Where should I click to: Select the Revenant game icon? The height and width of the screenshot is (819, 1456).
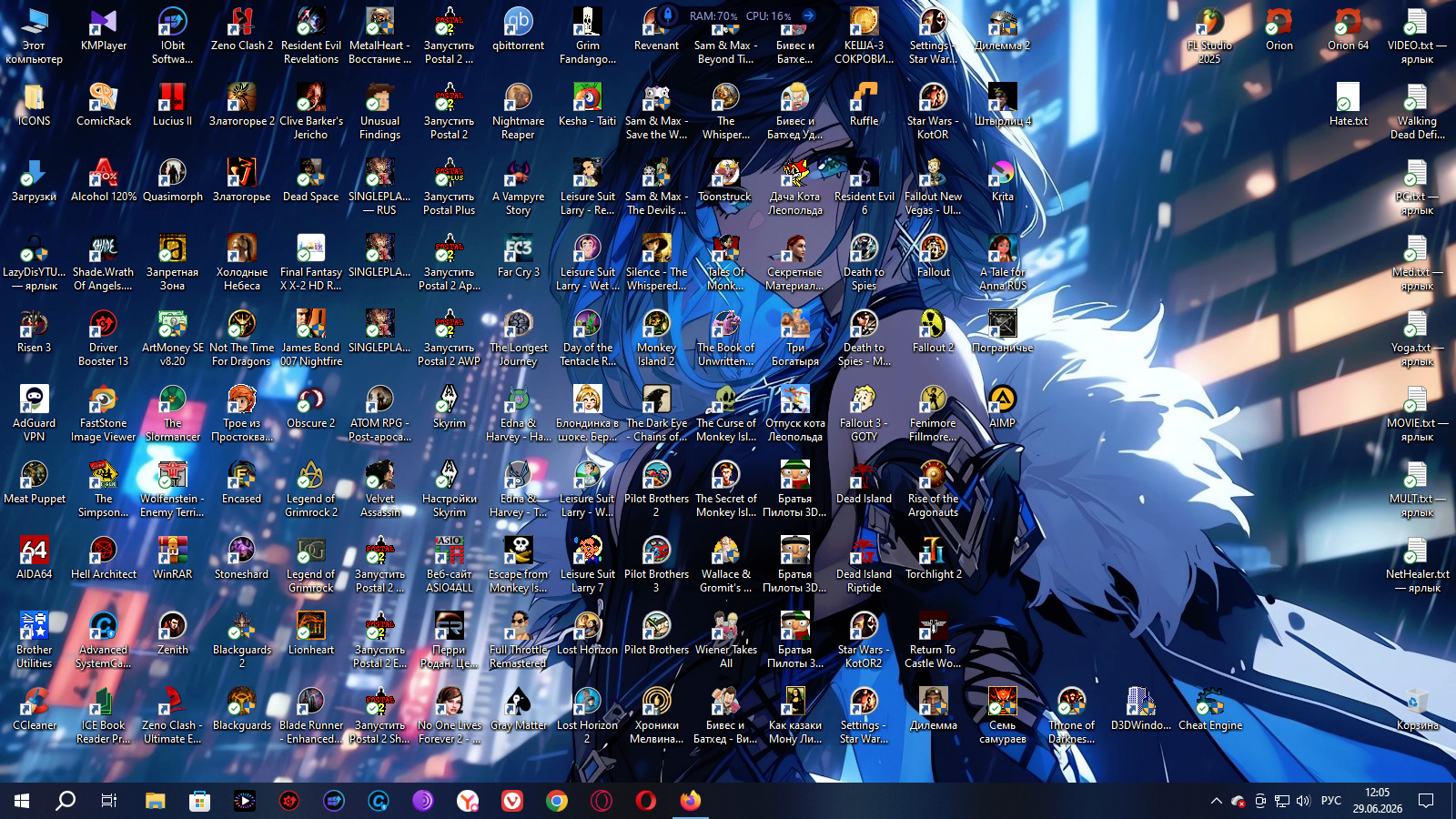[x=657, y=29]
